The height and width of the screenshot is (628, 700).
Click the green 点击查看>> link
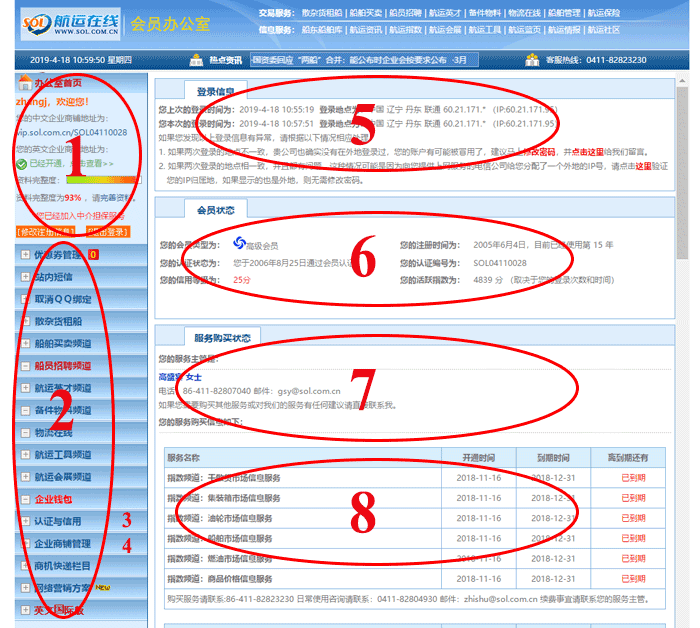[91, 163]
